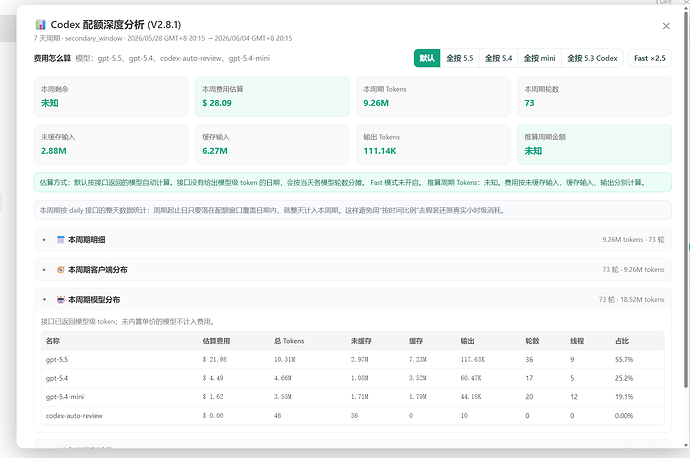This screenshot has height=458, width=690.
Task: Click the bar chart icon beside Codex title
Action: (40, 25)
